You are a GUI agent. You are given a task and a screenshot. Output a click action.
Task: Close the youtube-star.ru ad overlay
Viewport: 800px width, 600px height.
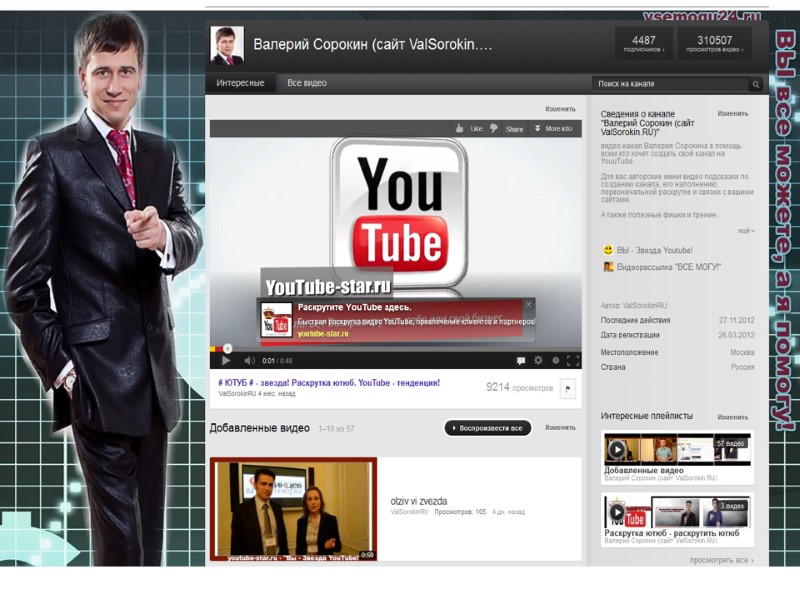pos(529,305)
